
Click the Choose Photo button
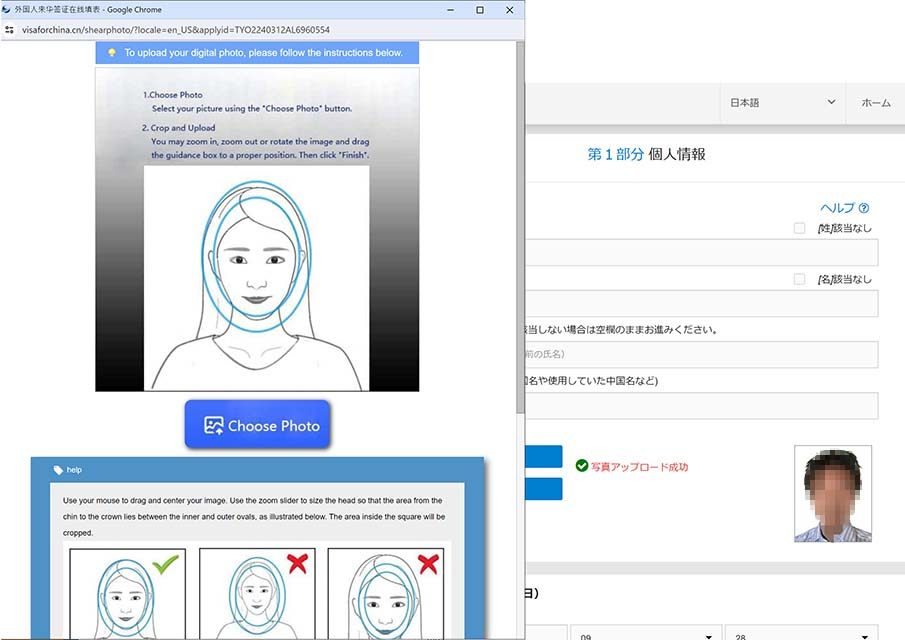(x=258, y=425)
